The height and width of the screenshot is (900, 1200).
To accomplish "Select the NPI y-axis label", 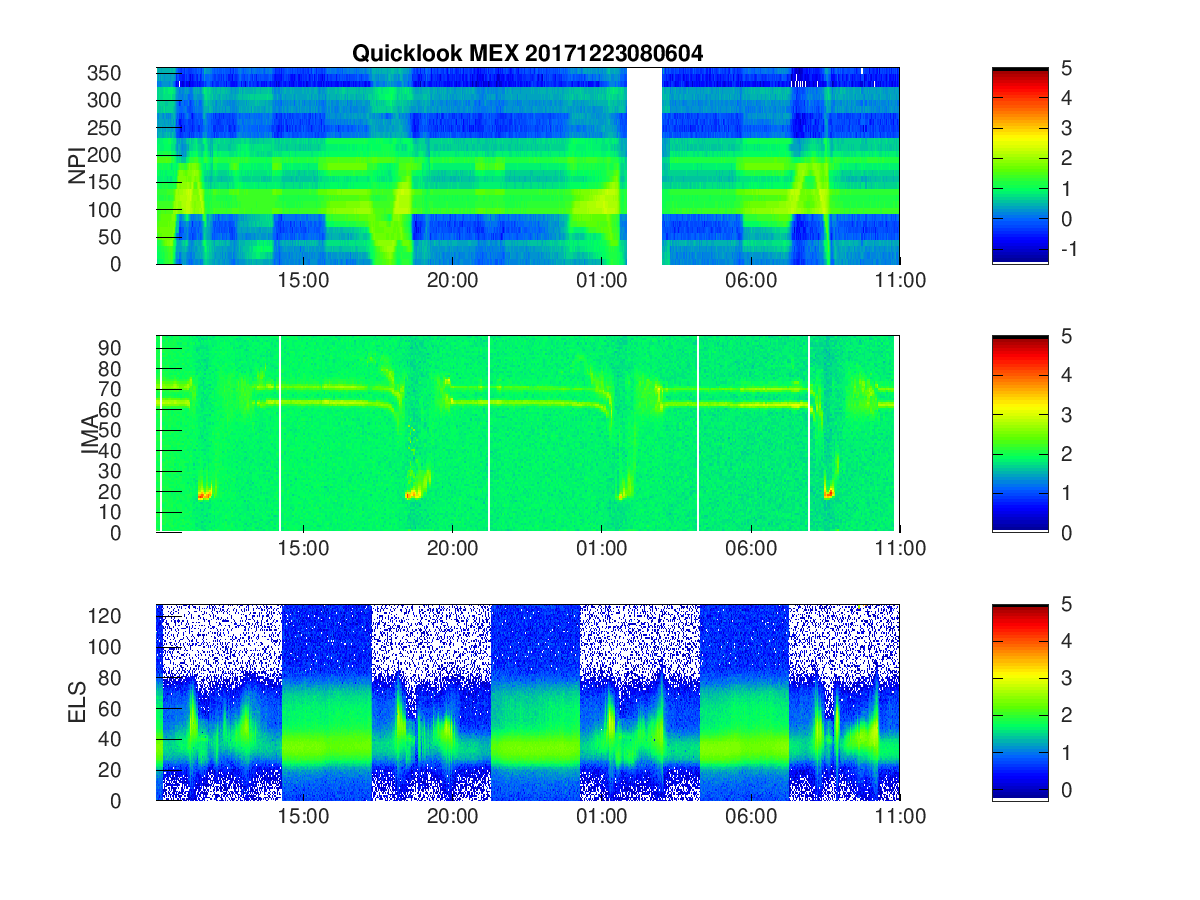I will tap(77, 165).
